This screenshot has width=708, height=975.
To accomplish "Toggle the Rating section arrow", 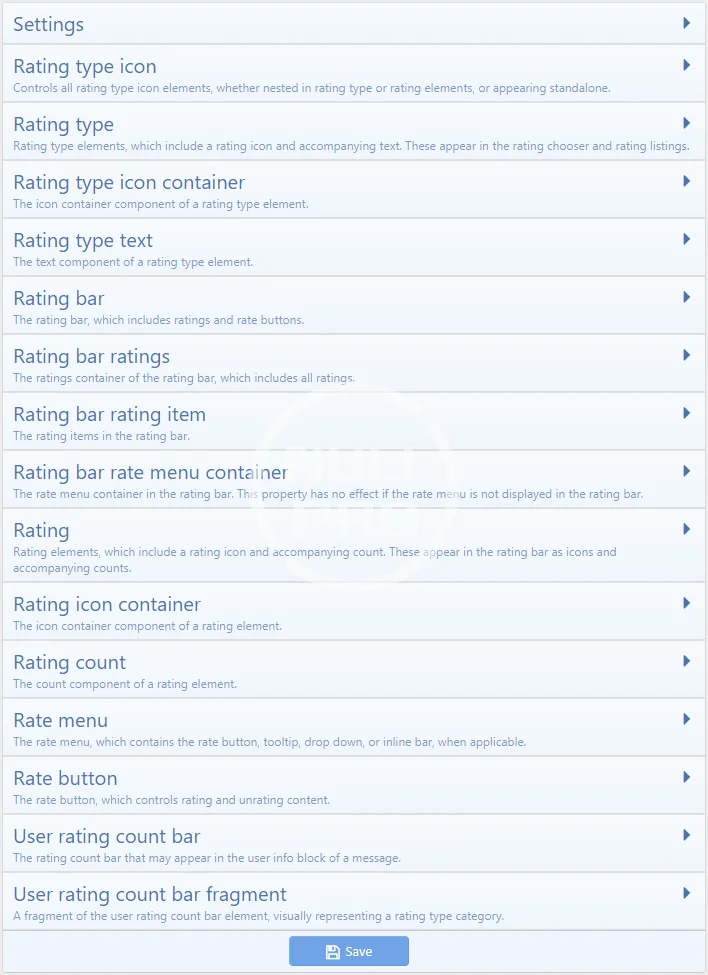I will point(687,529).
